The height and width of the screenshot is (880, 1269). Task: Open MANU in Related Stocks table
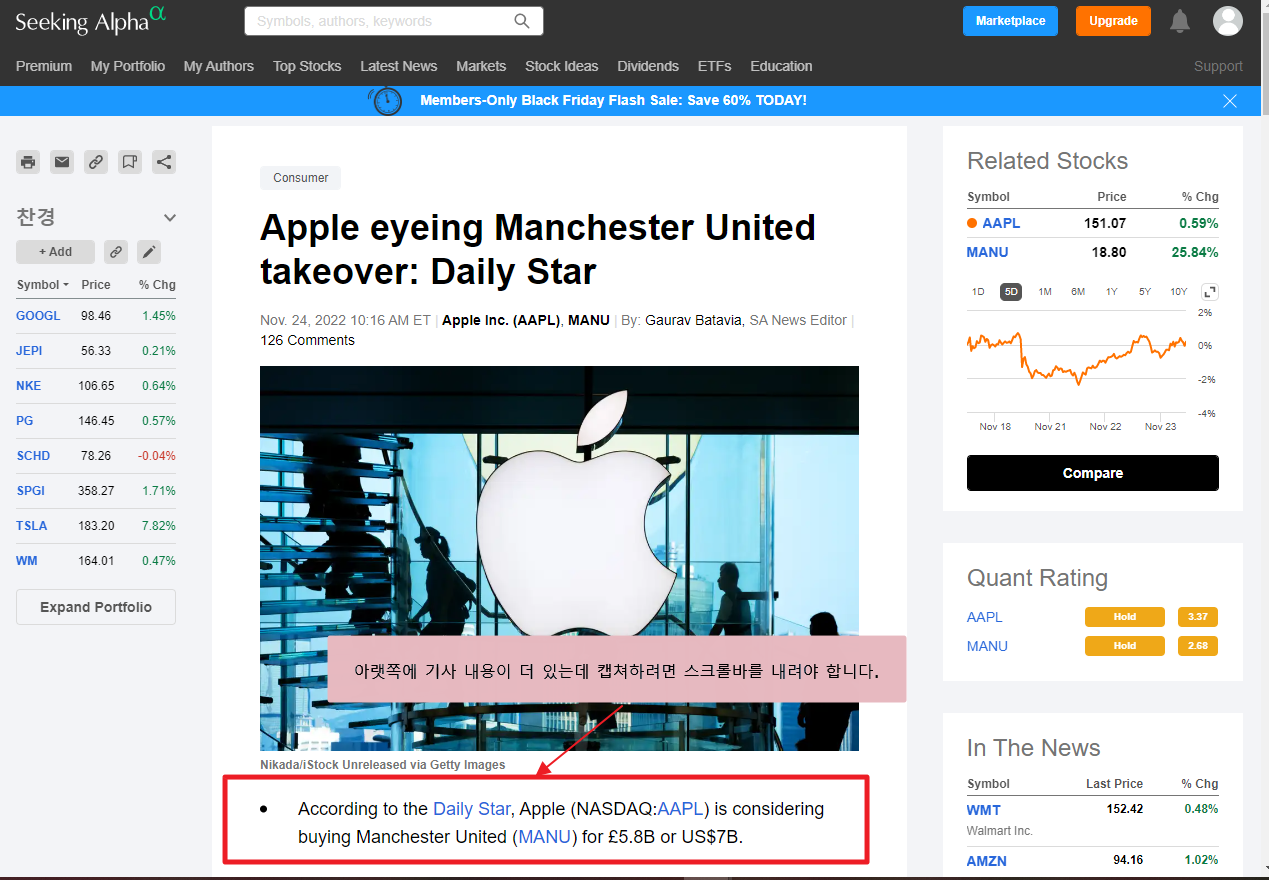pyautogui.click(x=988, y=252)
